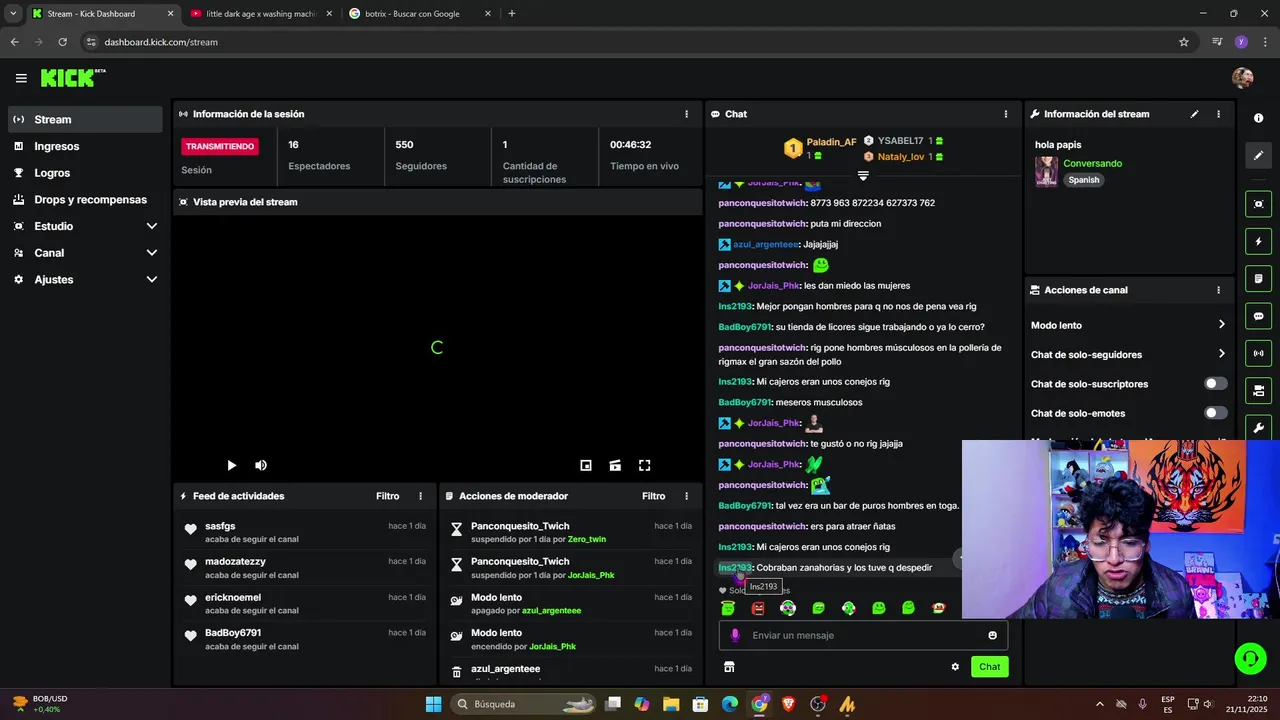The height and width of the screenshot is (720, 1280).
Task: Open the Stream section in sidebar
Action: click(x=85, y=119)
